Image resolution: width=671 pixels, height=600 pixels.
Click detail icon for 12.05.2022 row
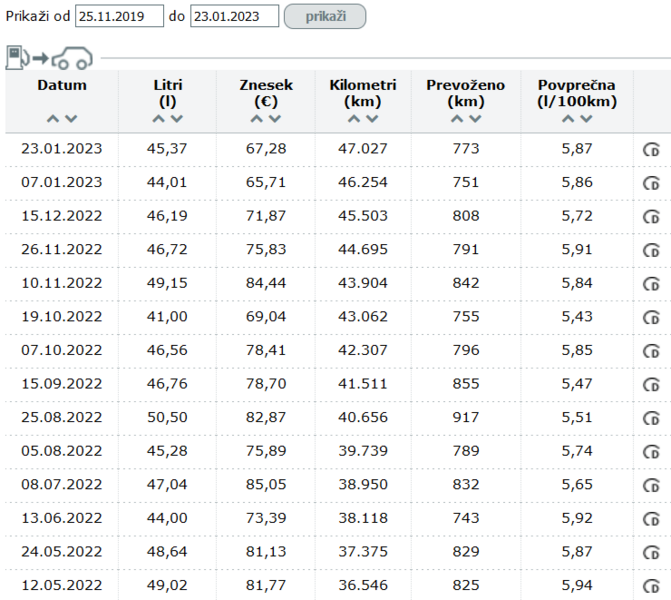(x=651, y=584)
